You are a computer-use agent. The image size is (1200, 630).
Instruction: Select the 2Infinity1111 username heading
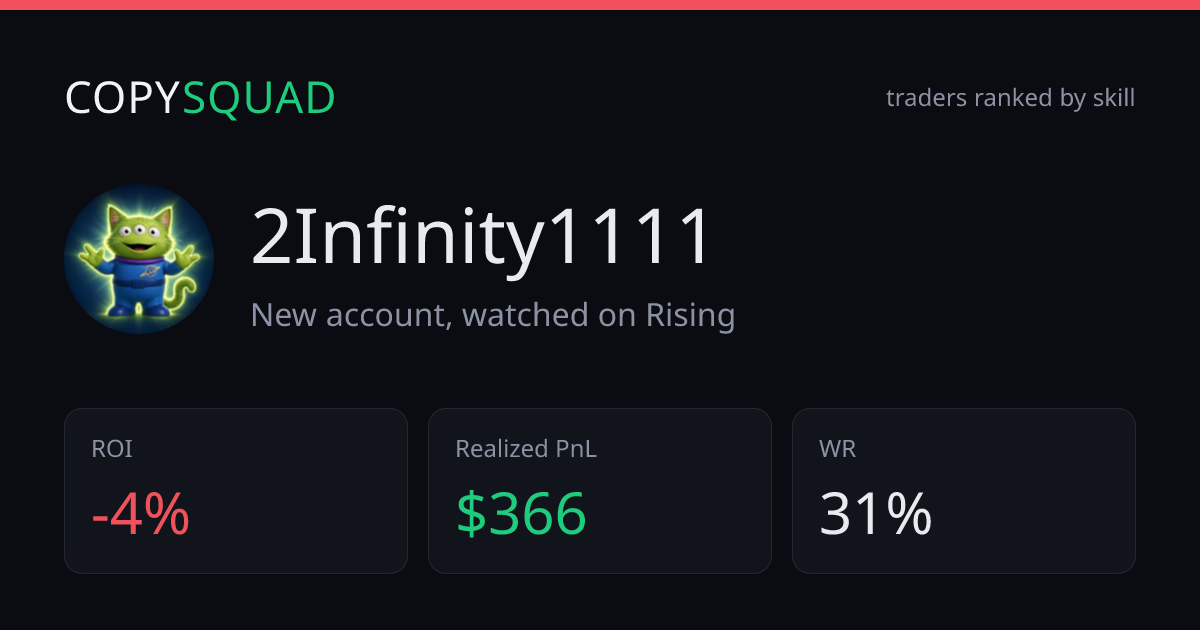[x=481, y=238]
